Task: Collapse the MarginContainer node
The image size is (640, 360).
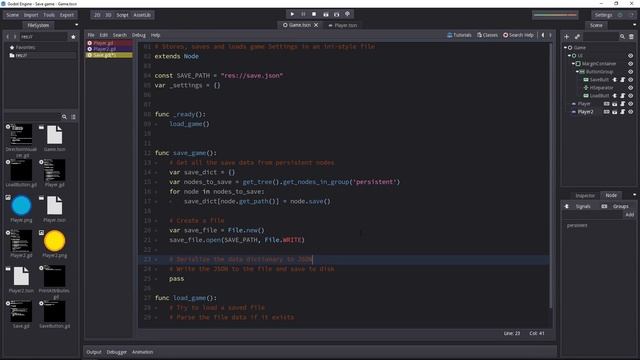Action: click(x=573, y=64)
